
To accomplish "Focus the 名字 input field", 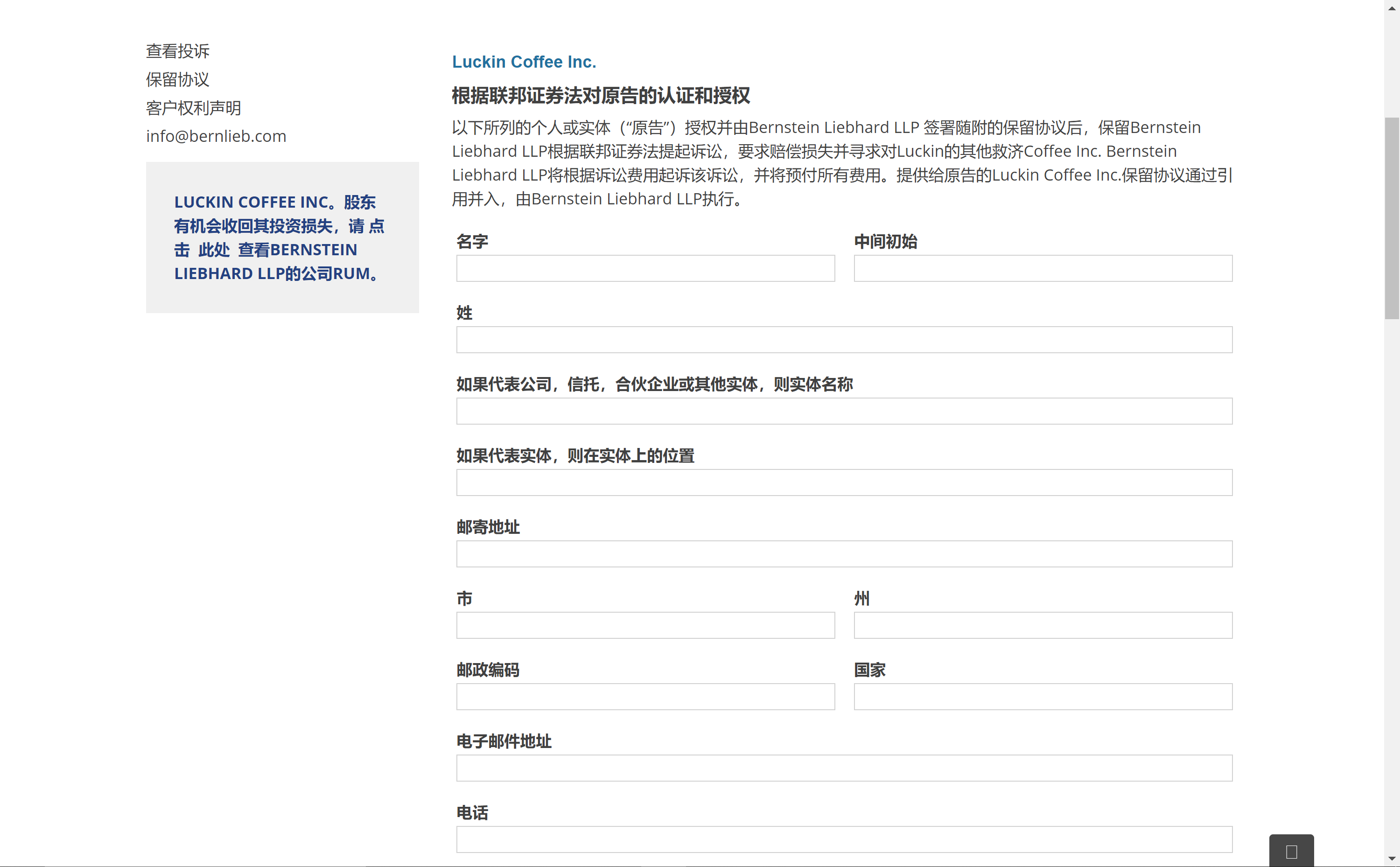I will pos(645,268).
